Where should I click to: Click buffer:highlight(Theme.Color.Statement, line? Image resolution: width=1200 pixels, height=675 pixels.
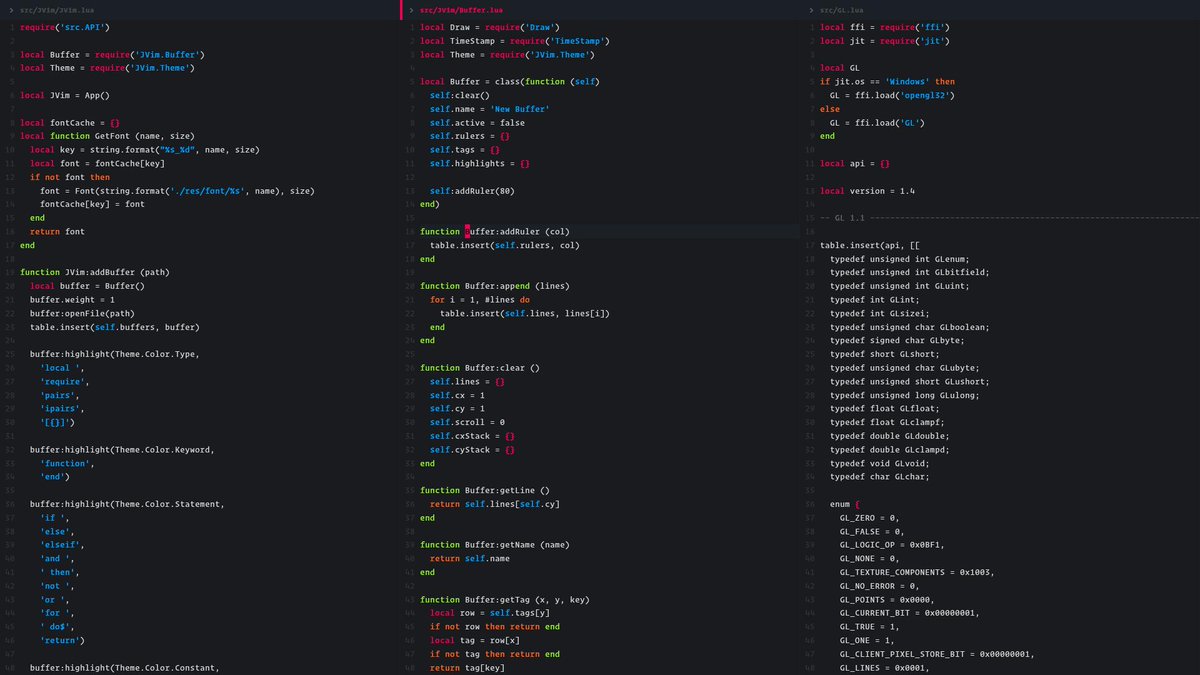tap(127, 504)
